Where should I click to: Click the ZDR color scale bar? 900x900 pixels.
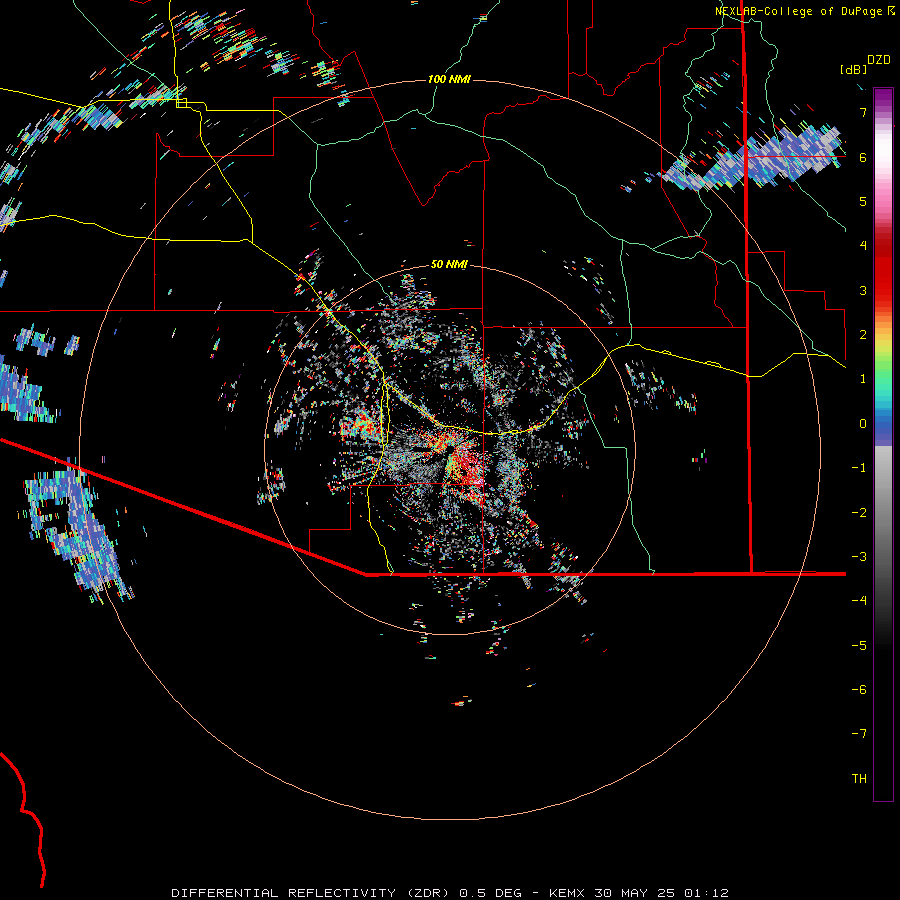pos(883,444)
